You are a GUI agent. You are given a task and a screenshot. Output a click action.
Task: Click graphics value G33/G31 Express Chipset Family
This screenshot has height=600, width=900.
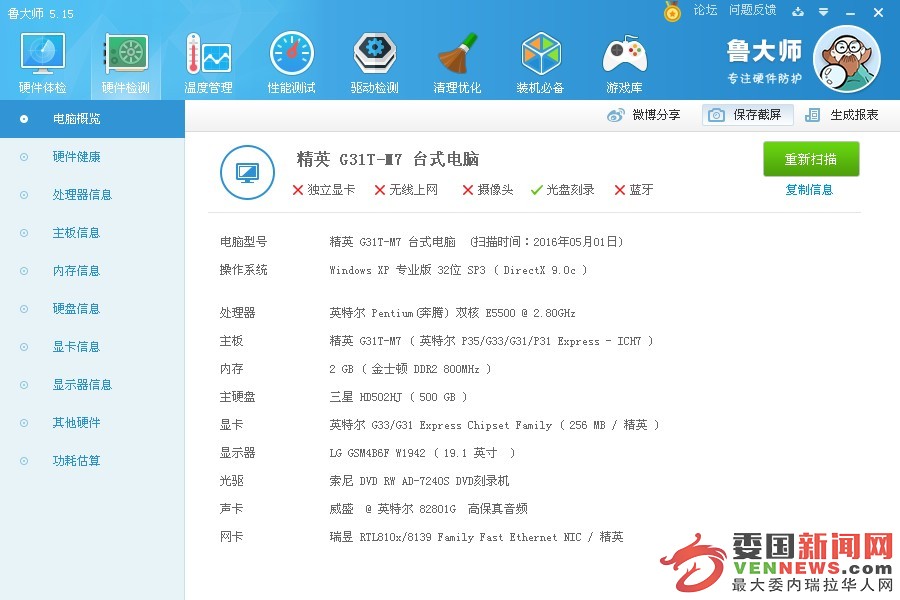point(494,425)
